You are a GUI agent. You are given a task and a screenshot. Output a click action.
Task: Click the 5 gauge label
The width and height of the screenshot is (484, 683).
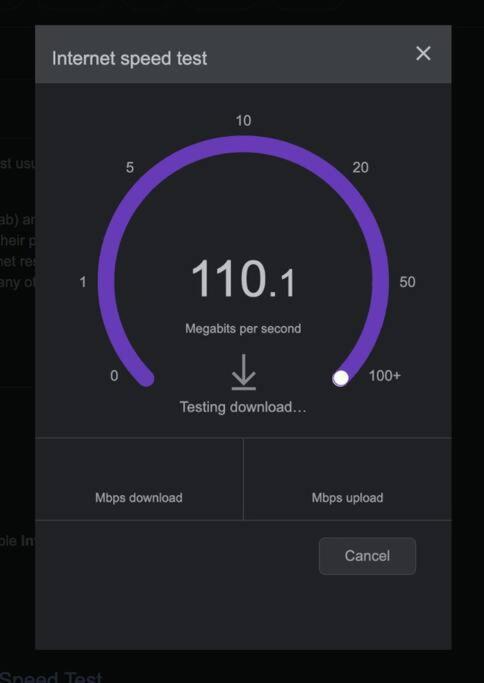point(129,168)
